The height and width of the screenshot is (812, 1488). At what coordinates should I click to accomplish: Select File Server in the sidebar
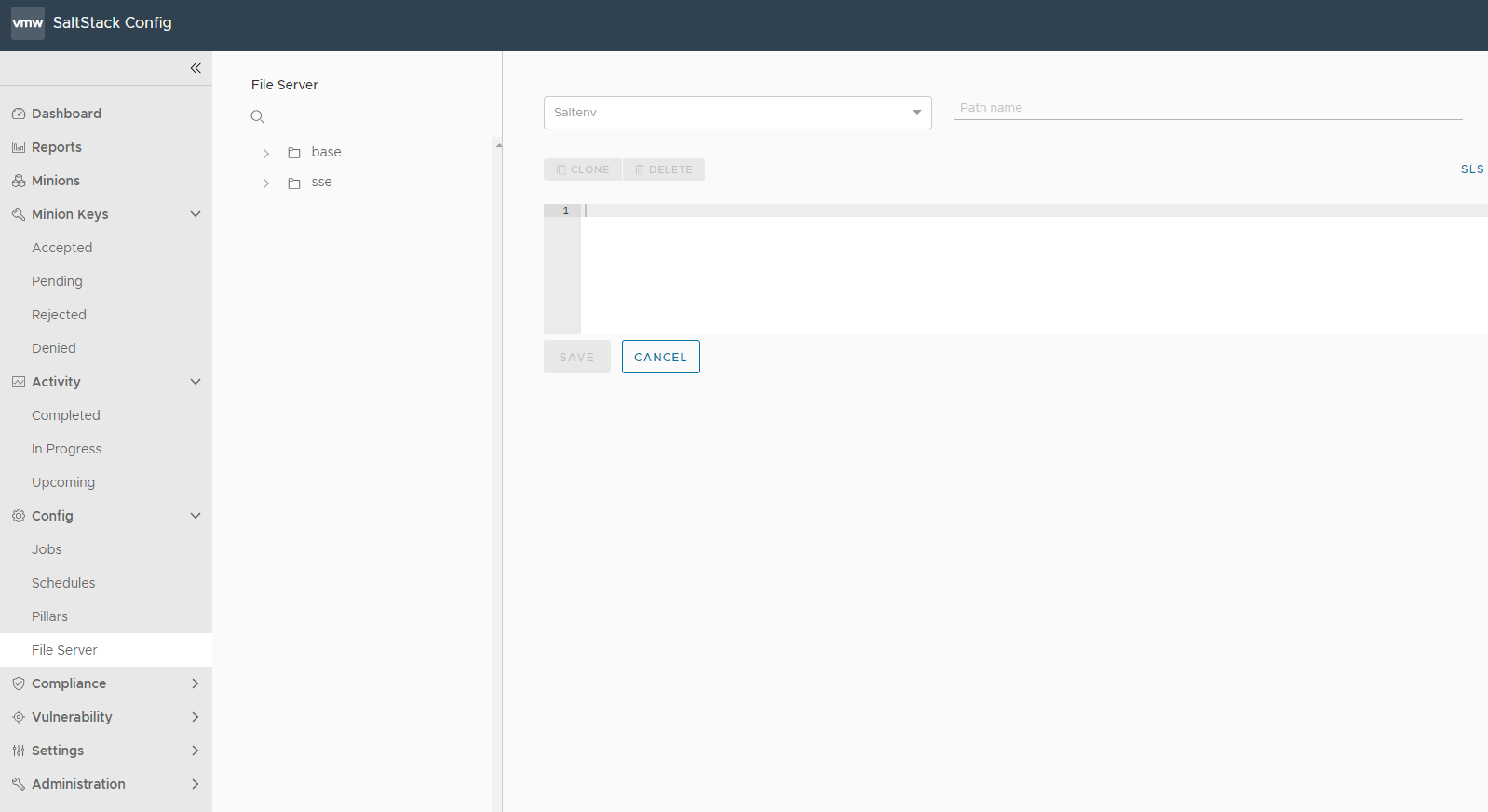click(106, 650)
